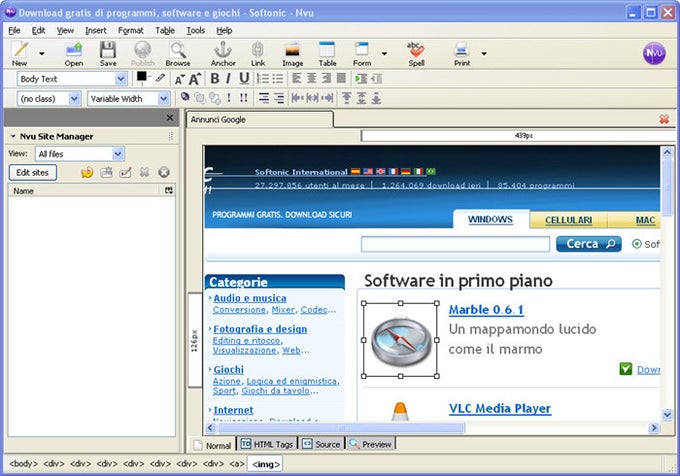
Task: Select the <img> tag in status bar
Action: 265,464
